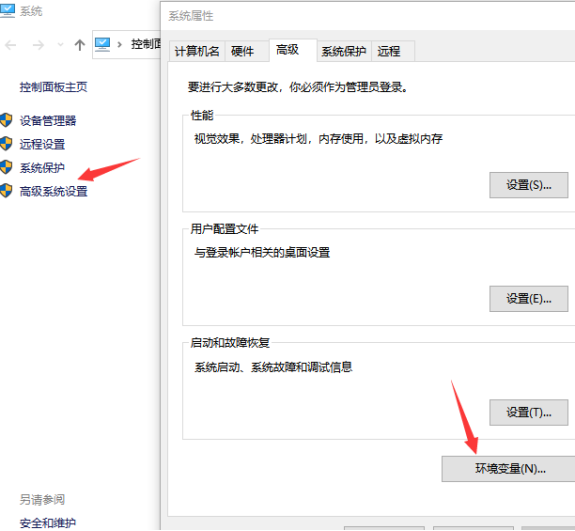
Task: Click the System window computer icon
Action: pos(7,10)
